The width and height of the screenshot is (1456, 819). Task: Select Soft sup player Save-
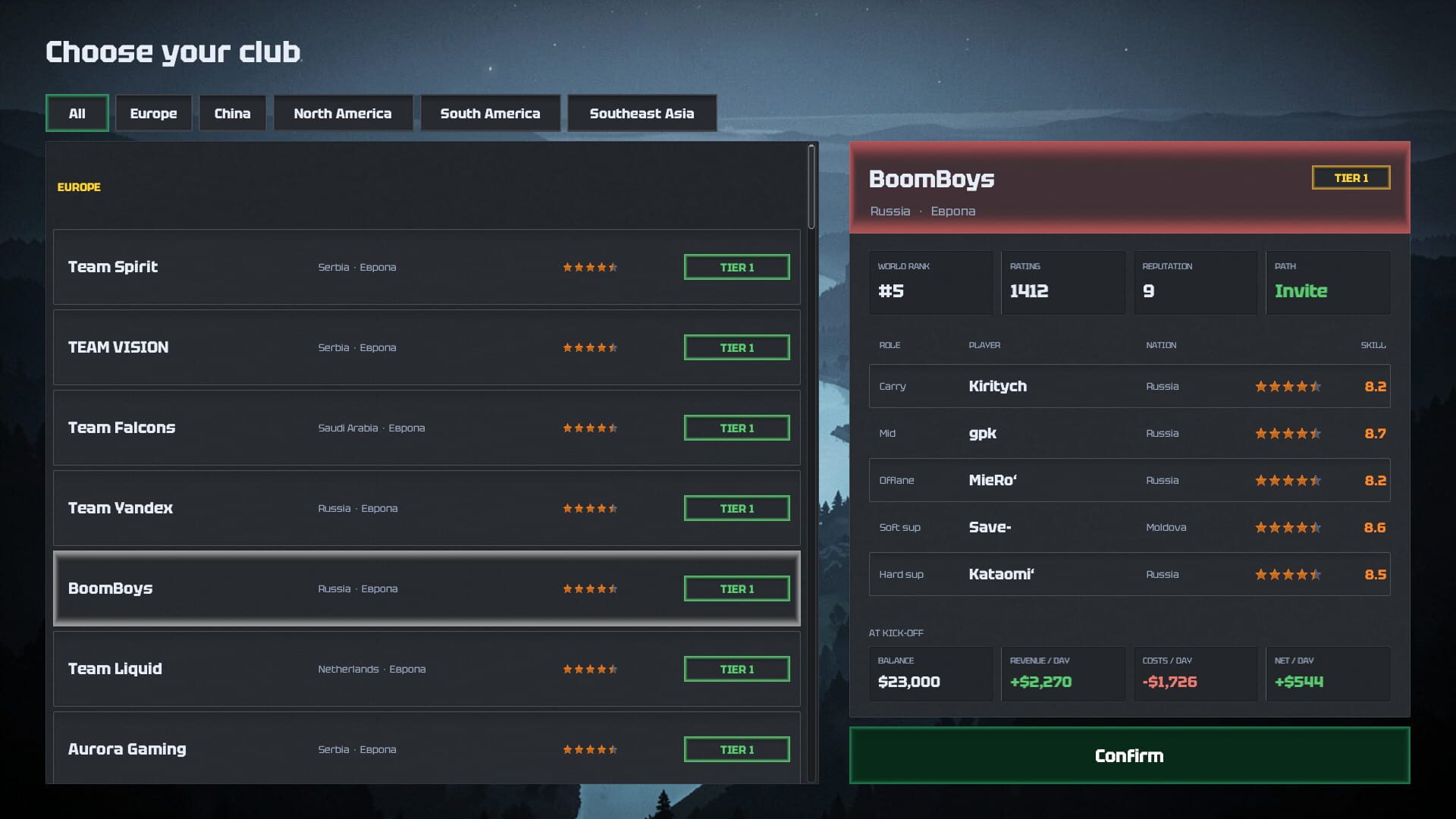[x=1129, y=527]
